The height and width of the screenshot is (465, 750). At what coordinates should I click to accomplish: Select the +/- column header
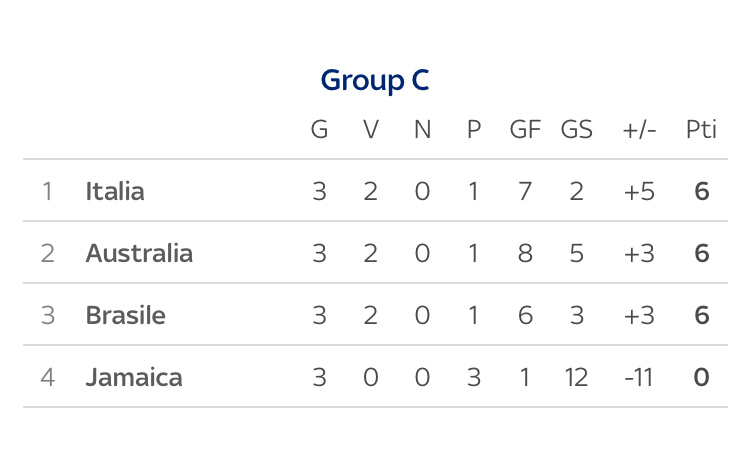(x=639, y=130)
